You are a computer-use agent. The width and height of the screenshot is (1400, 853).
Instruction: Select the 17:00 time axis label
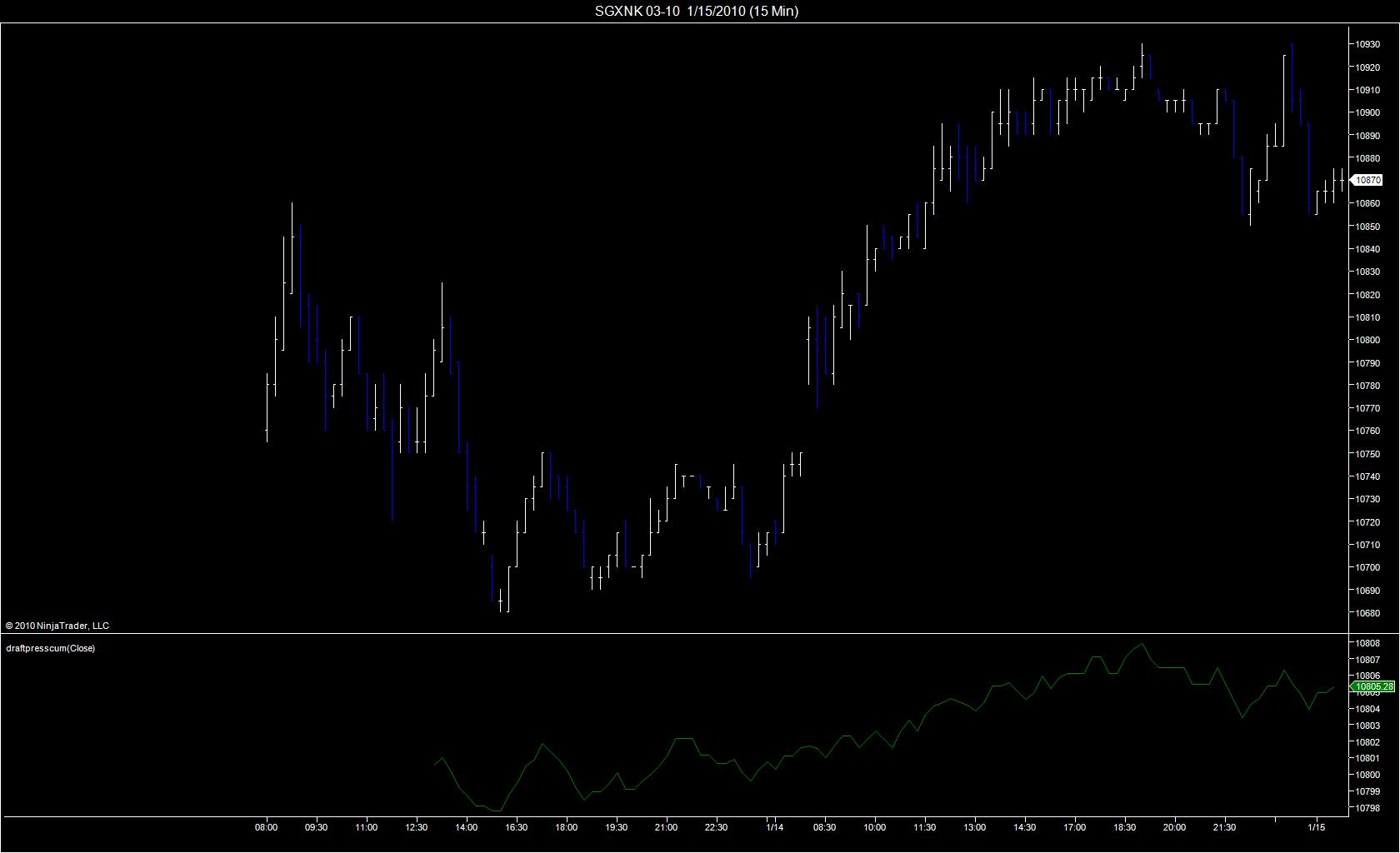click(1075, 827)
